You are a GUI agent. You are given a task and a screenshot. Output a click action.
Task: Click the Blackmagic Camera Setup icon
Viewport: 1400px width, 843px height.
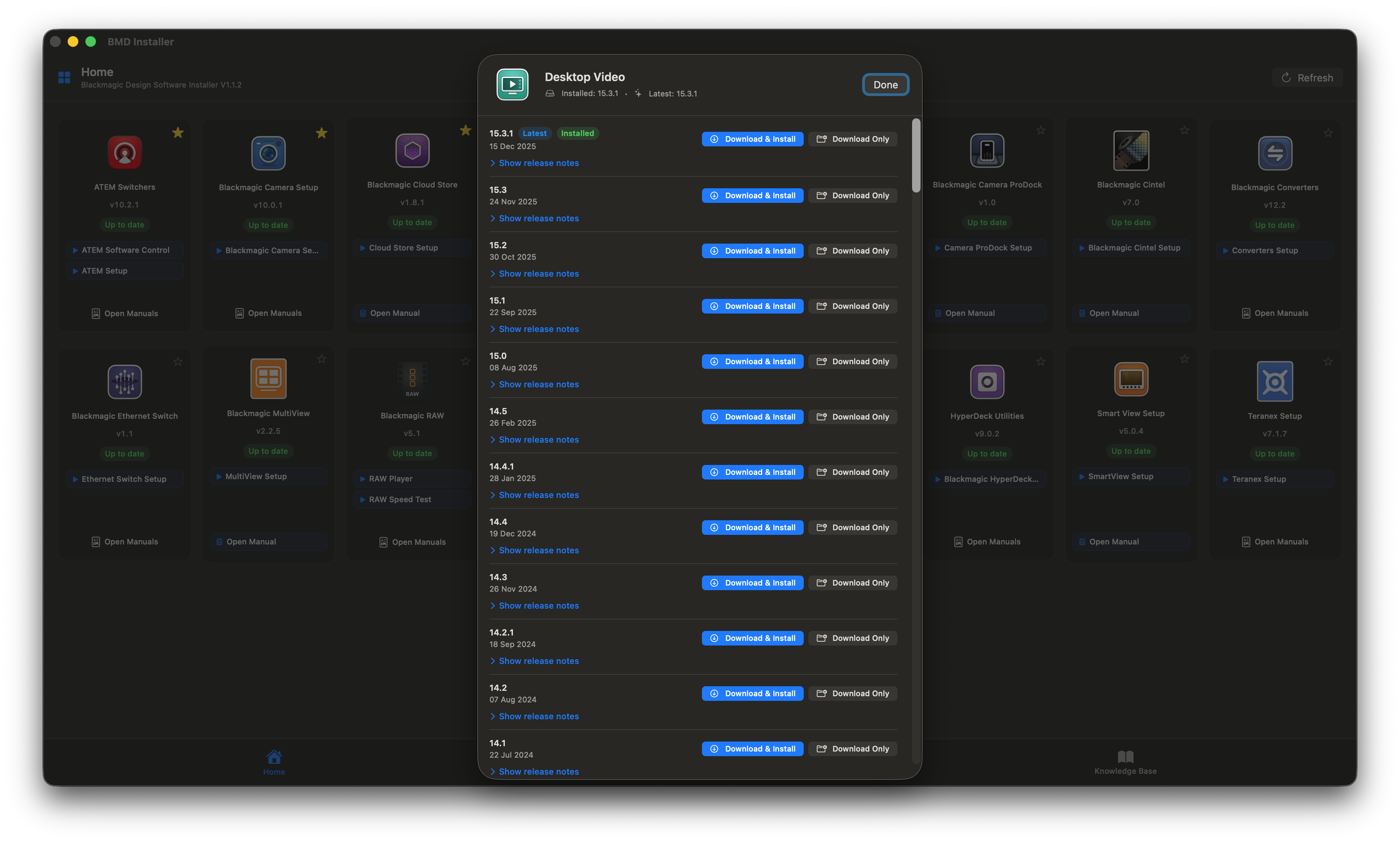(268, 152)
